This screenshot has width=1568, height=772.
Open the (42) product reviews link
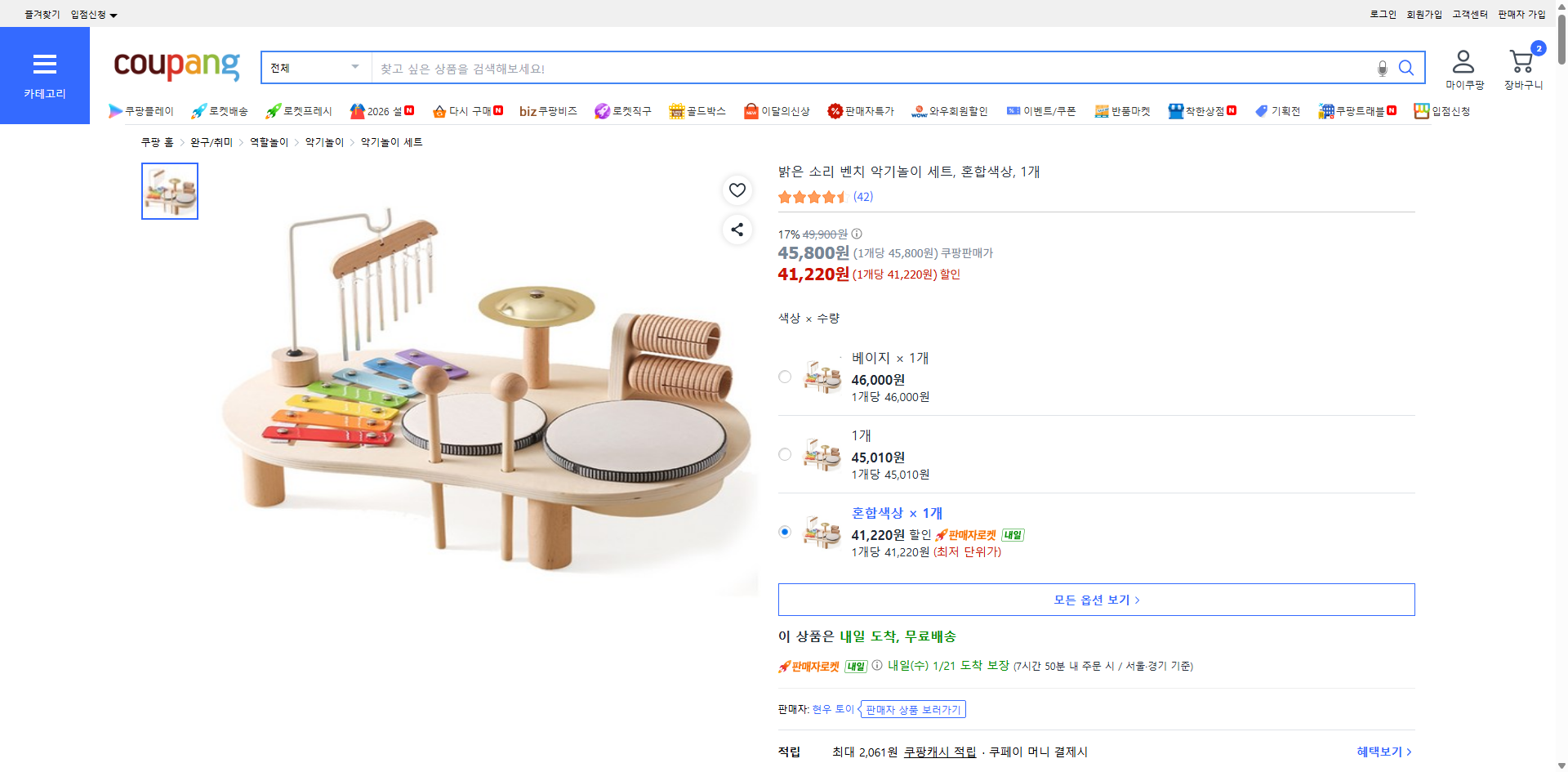point(862,196)
